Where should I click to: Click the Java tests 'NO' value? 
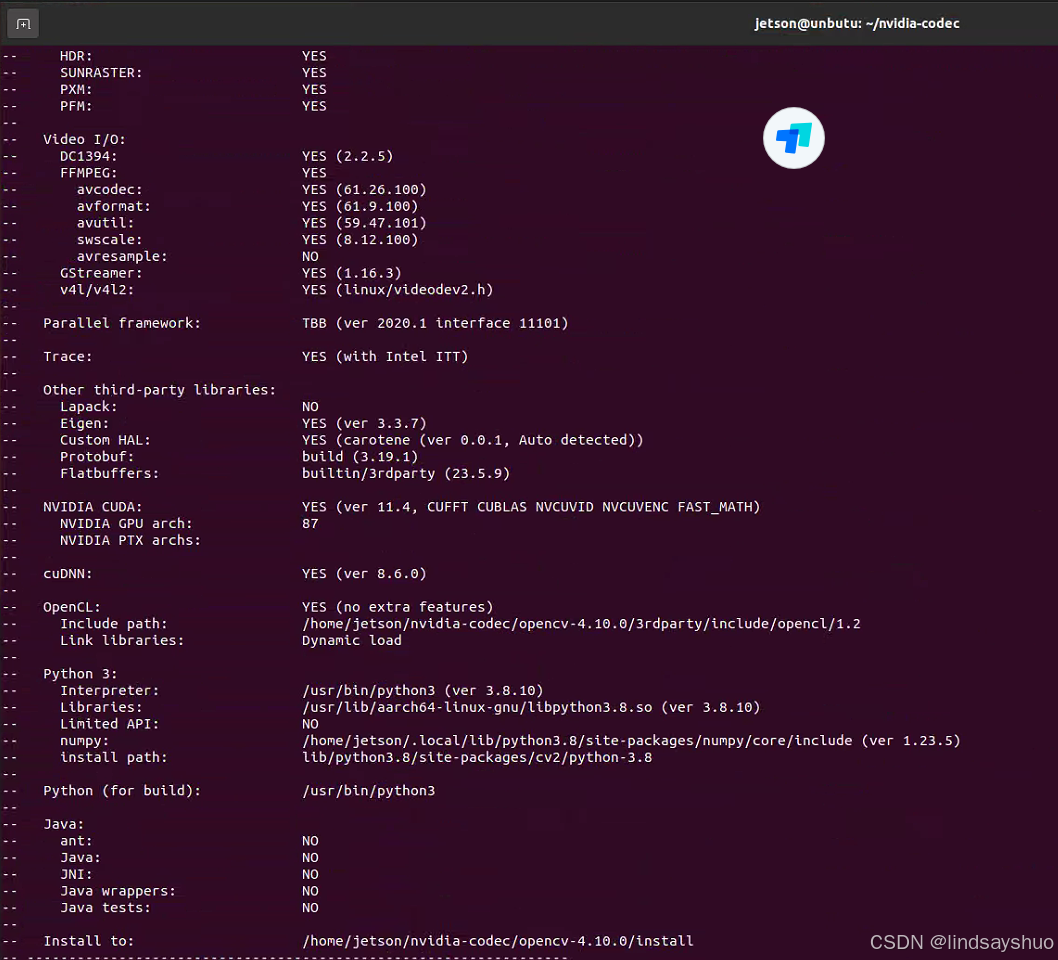click(x=310, y=908)
